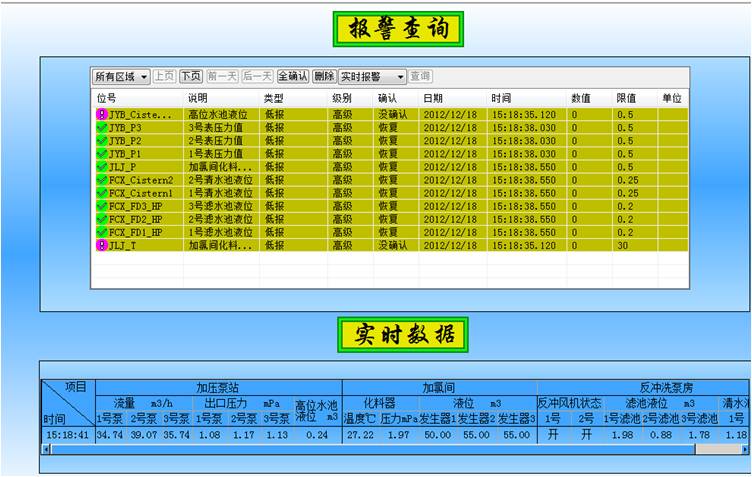Click the 报警查询 title banner

pyautogui.click(x=399, y=28)
